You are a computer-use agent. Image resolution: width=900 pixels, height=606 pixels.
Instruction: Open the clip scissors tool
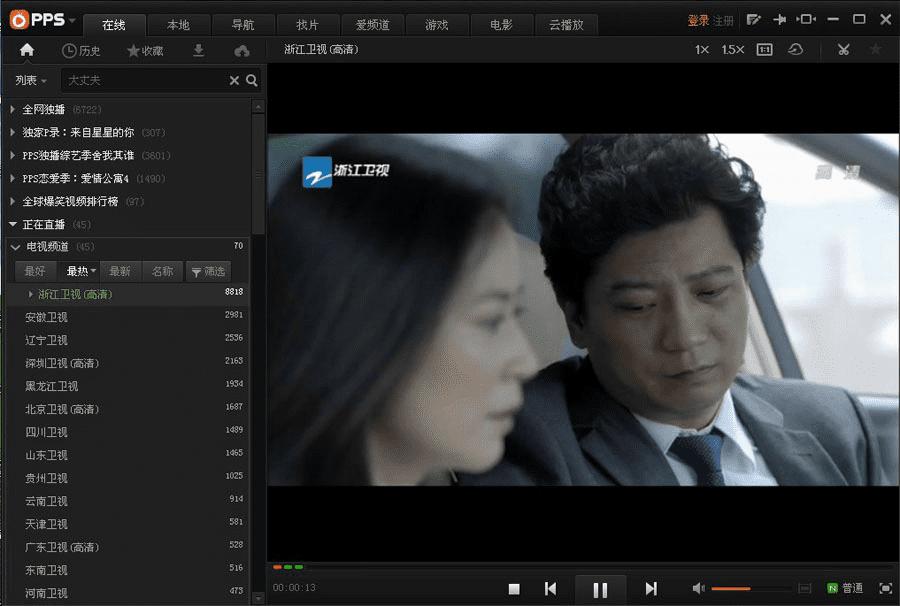point(843,50)
